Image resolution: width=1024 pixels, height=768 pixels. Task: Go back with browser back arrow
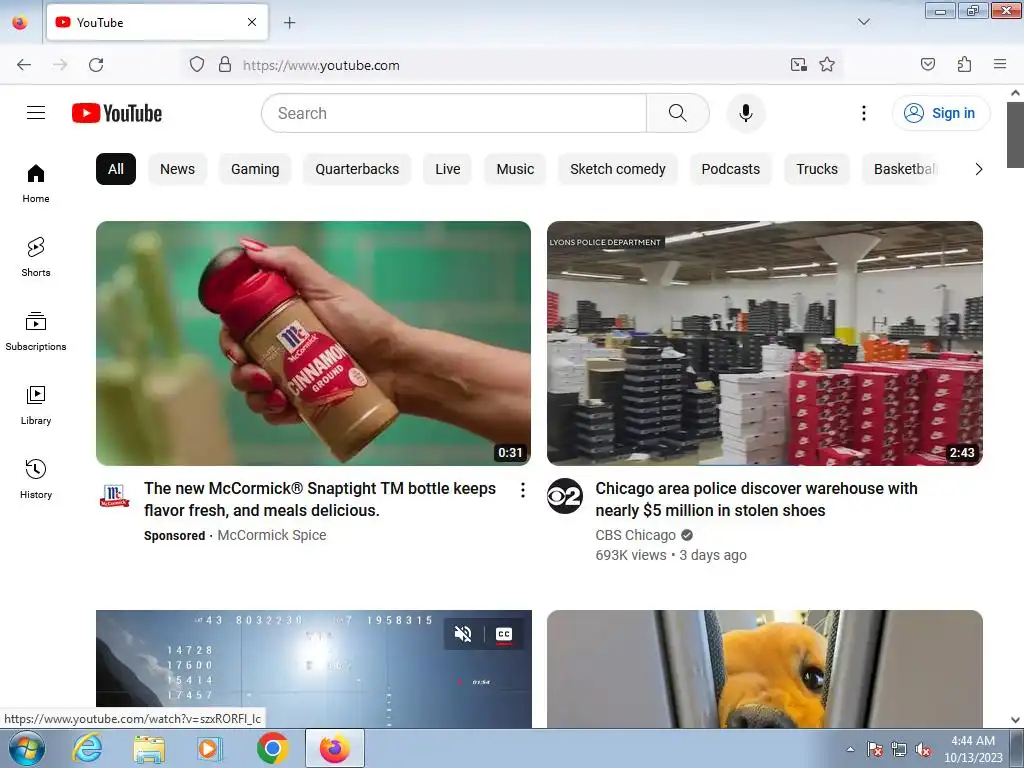click(24, 65)
